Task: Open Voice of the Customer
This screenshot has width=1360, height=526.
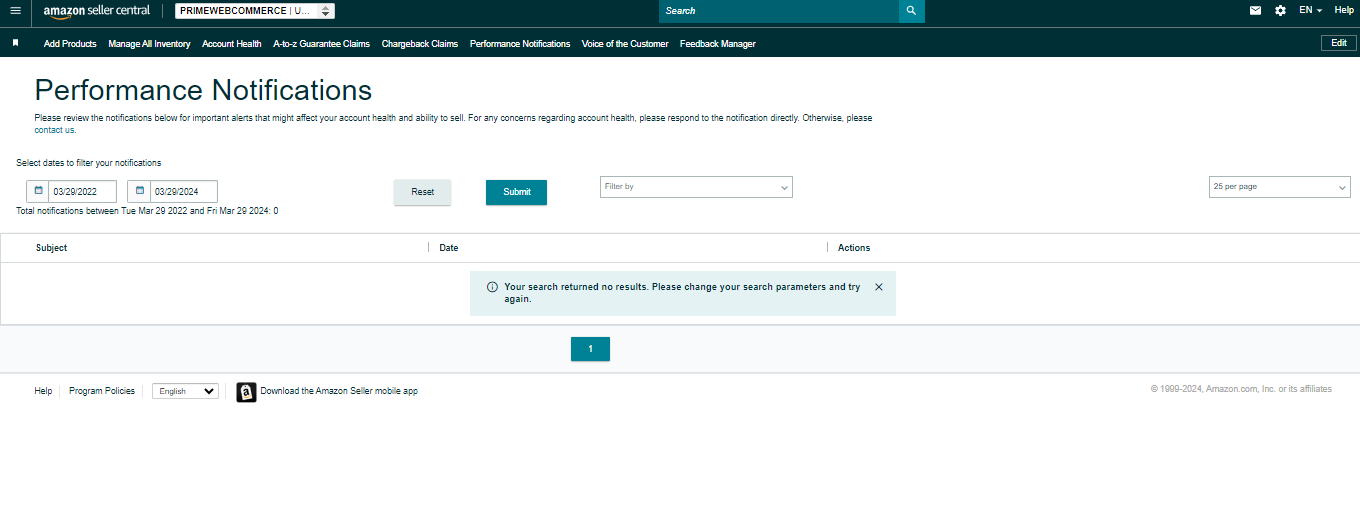Action: tap(625, 44)
